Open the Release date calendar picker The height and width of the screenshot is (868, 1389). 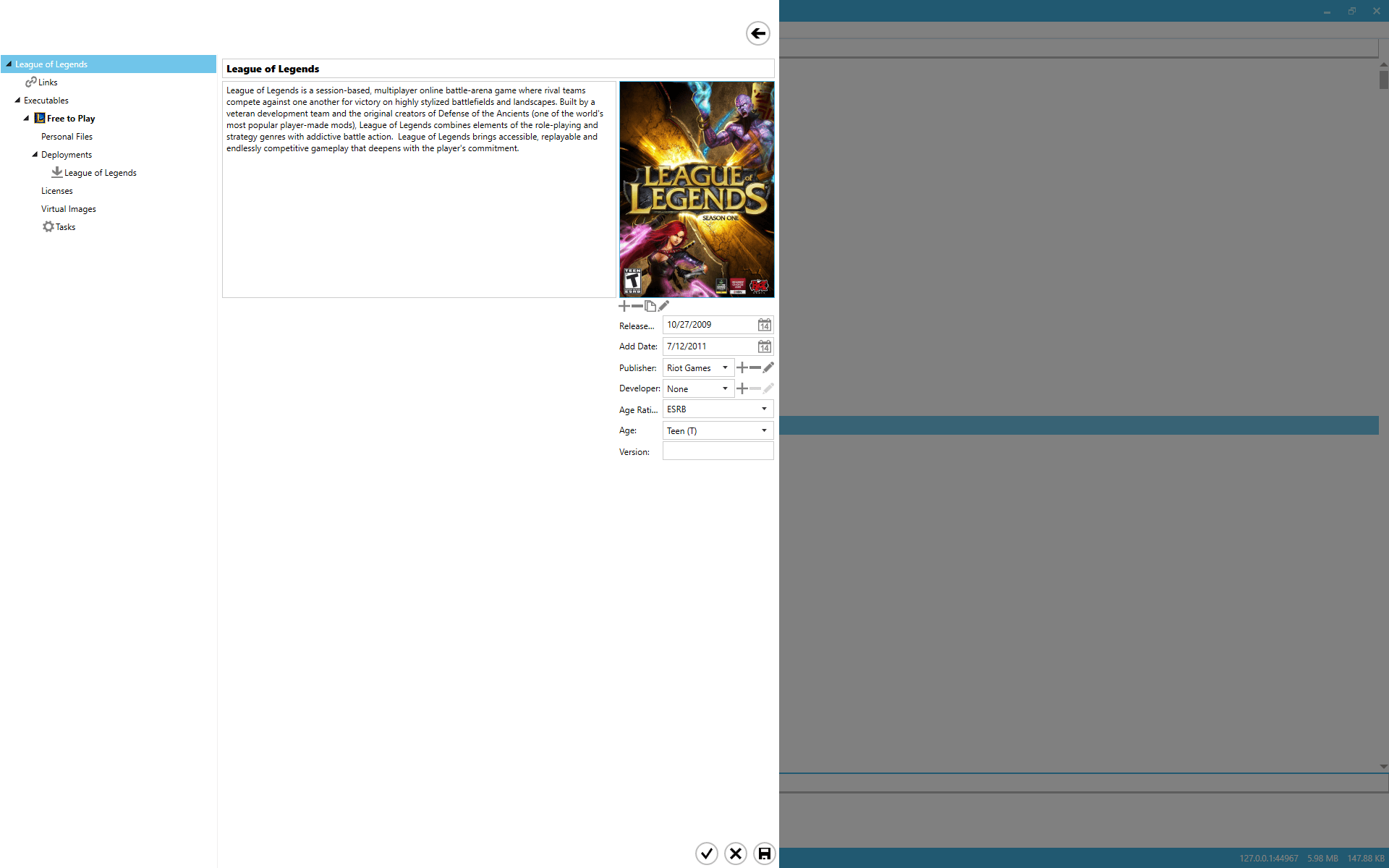coord(764,325)
